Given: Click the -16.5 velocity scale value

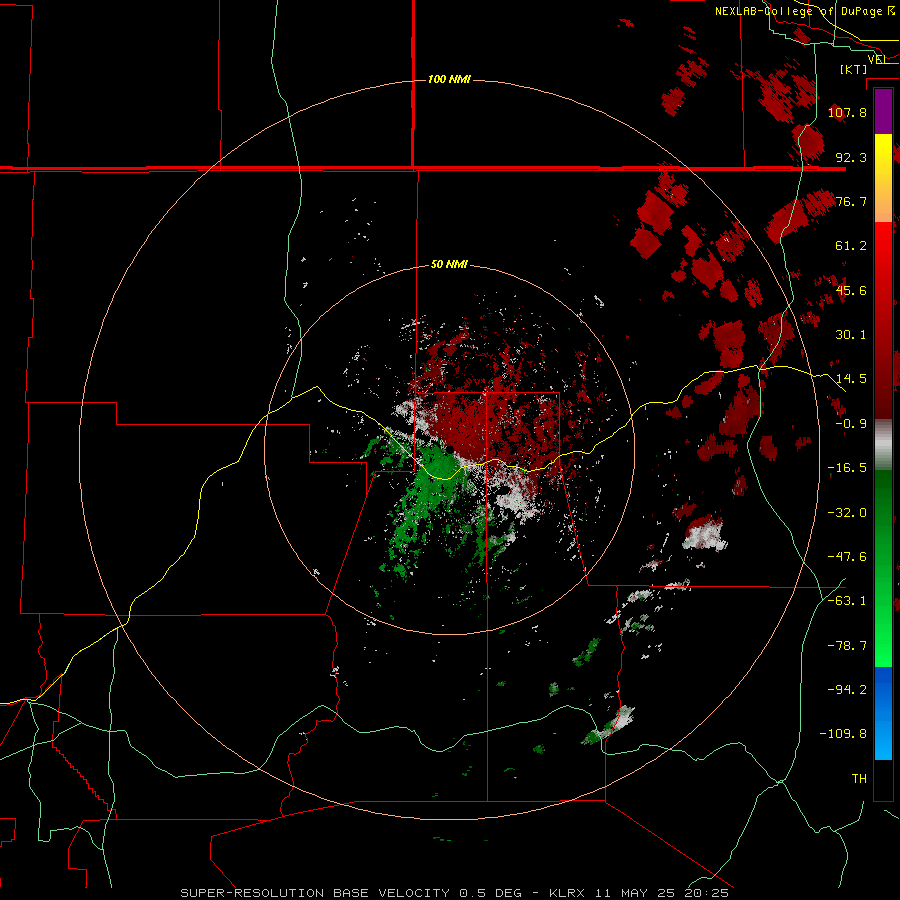Looking at the screenshot, I should (x=847, y=468).
